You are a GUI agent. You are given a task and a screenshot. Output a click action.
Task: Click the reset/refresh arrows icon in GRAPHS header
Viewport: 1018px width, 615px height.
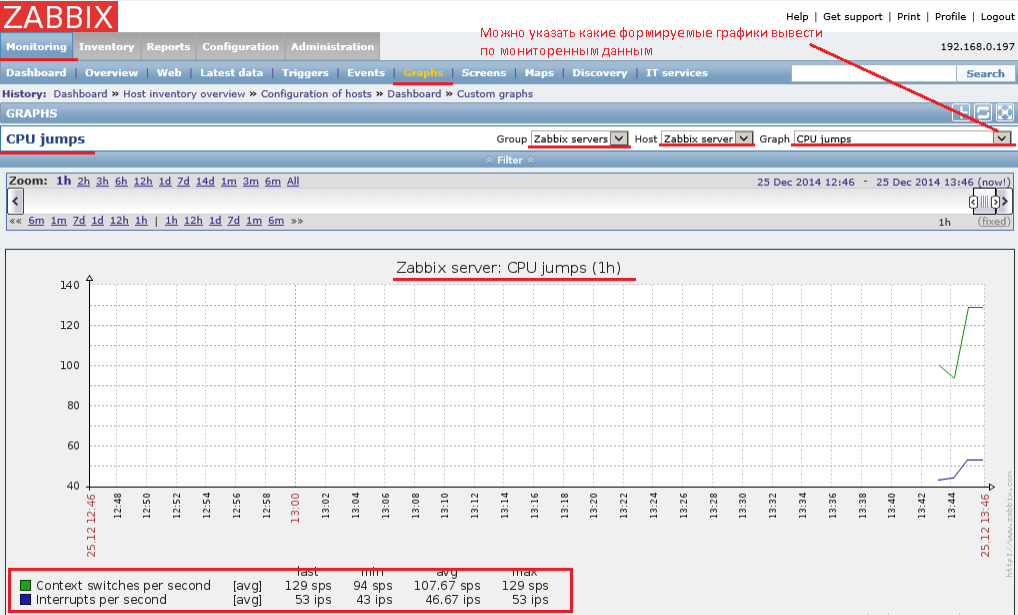pos(983,112)
